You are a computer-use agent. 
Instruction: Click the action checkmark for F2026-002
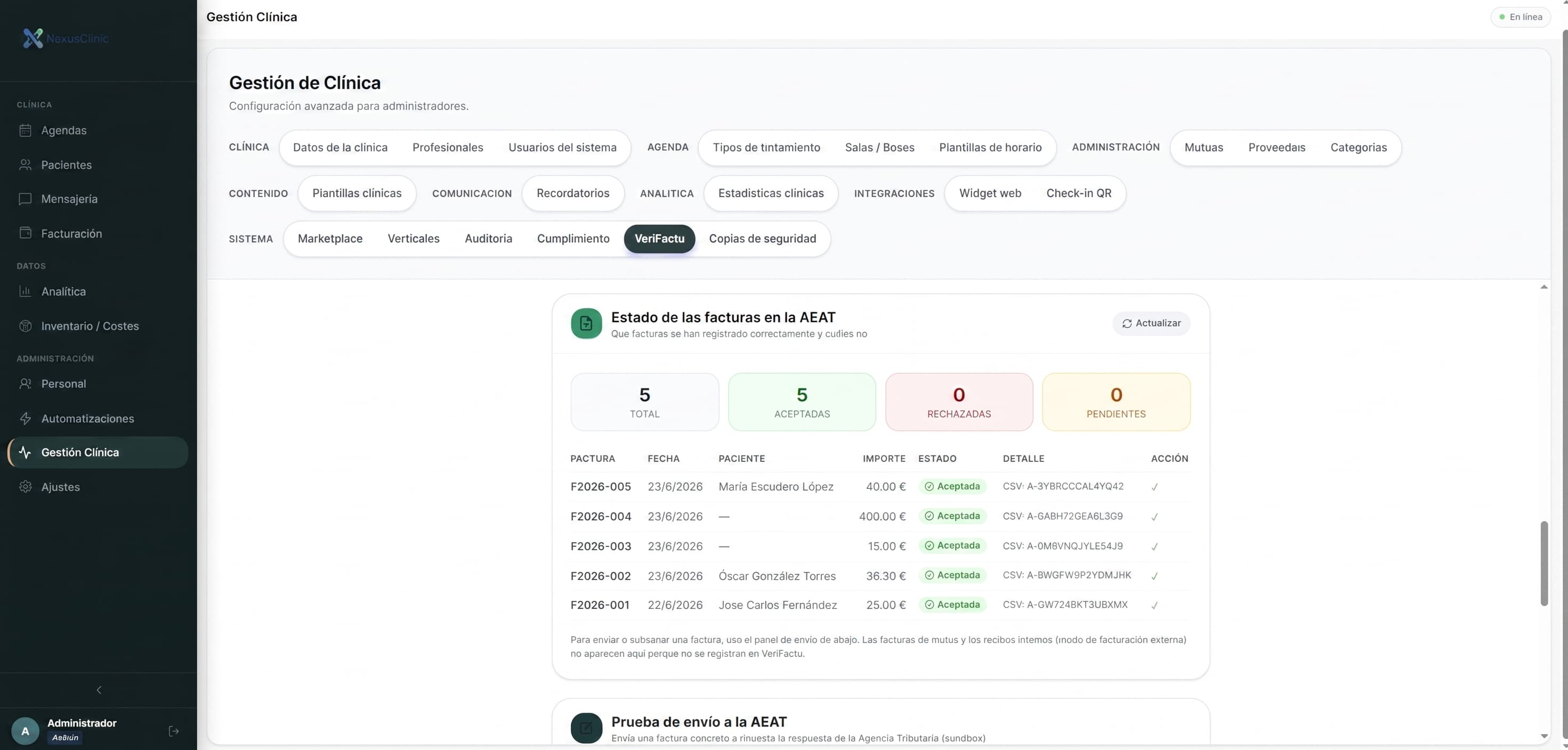[1155, 576]
